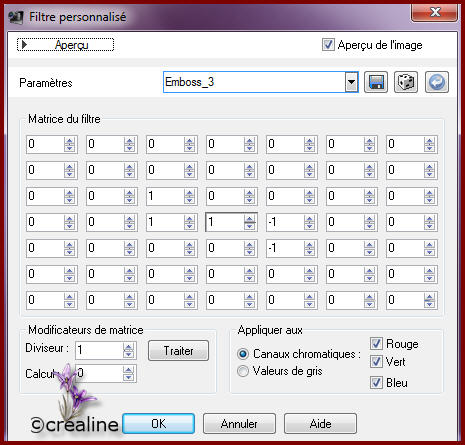This screenshot has height=445, width=465.
Task: Disable the Bleu channel checkbox
Action: coord(376,382)
